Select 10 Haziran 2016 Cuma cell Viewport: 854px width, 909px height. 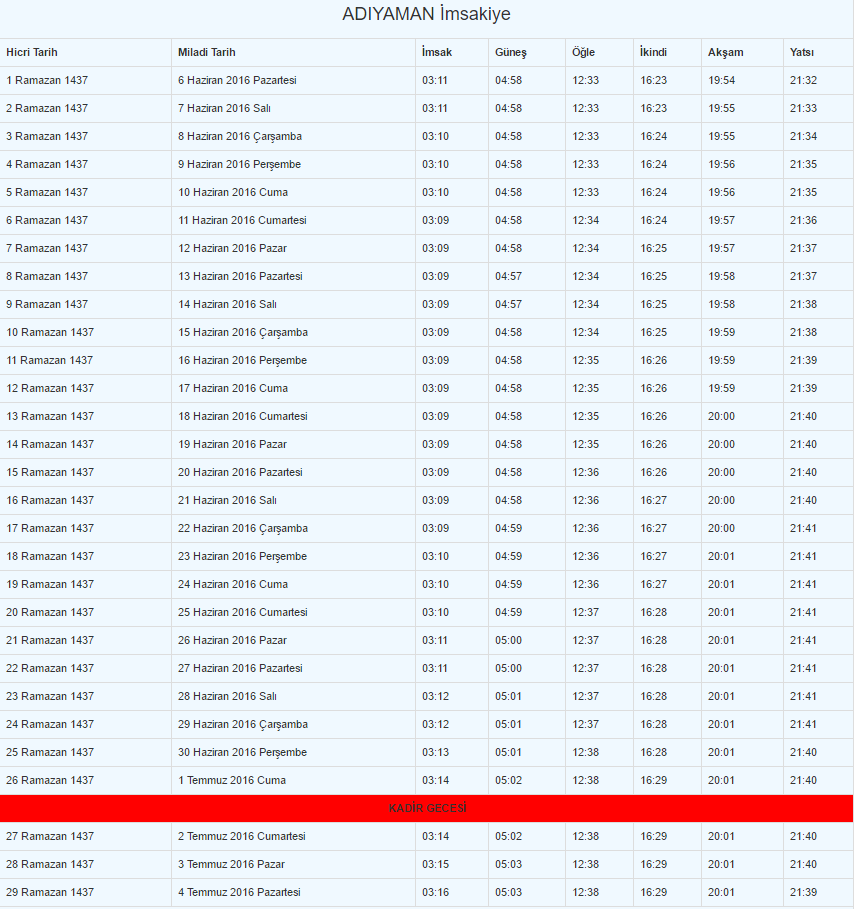tap(232, 192)
